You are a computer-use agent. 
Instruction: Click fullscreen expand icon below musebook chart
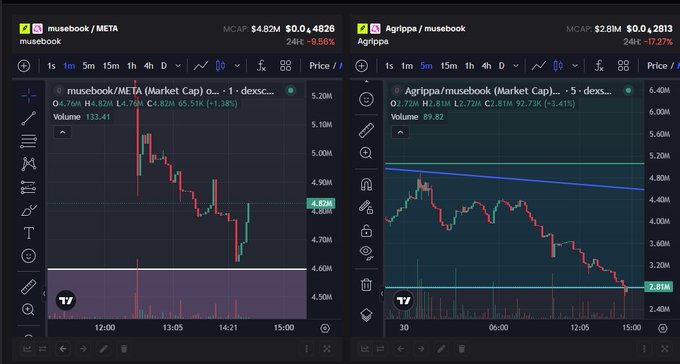[327, 349]
